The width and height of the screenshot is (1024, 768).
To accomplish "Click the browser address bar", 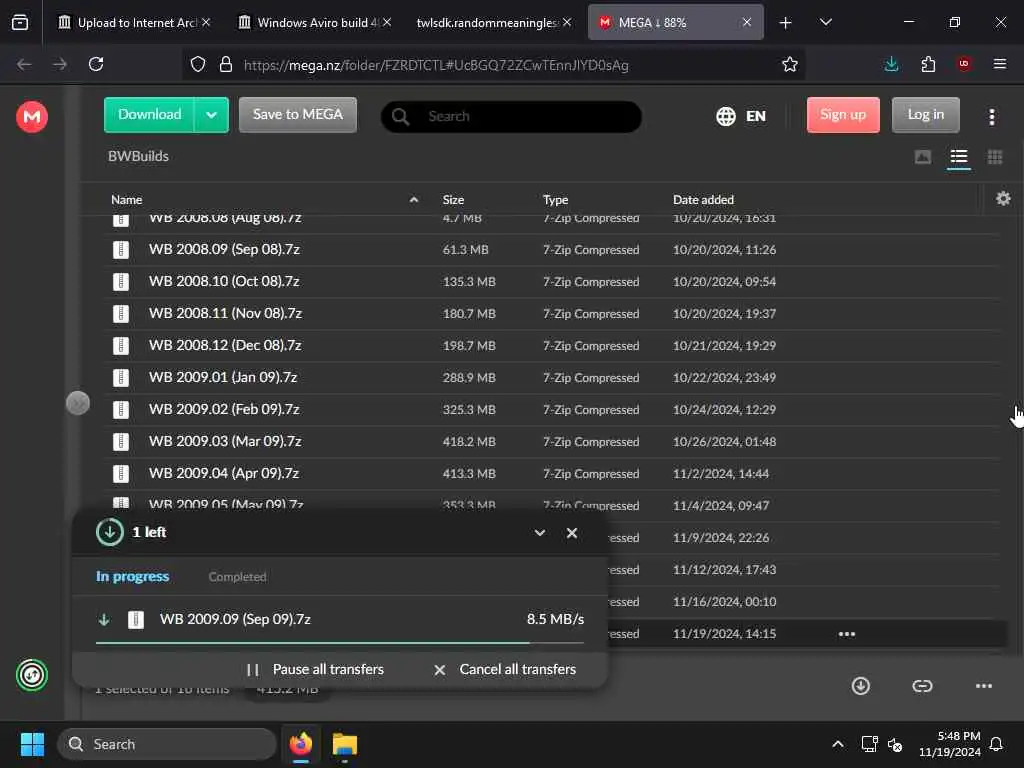I will pyautogui.click(x=493, y=64).
